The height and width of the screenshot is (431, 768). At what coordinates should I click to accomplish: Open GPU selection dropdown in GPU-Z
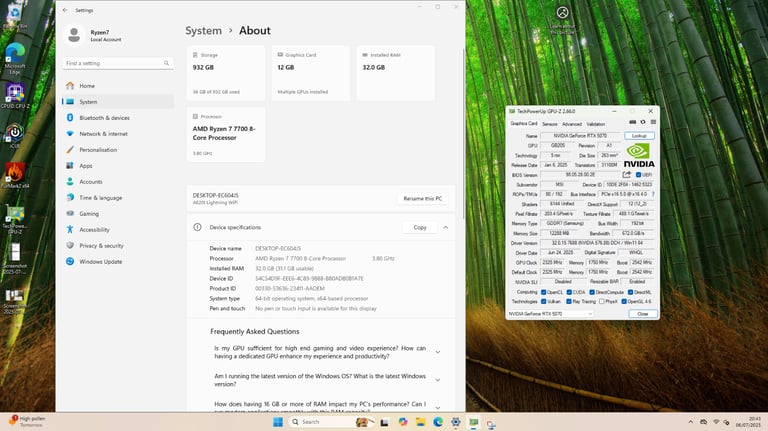(x=550, y=313)
